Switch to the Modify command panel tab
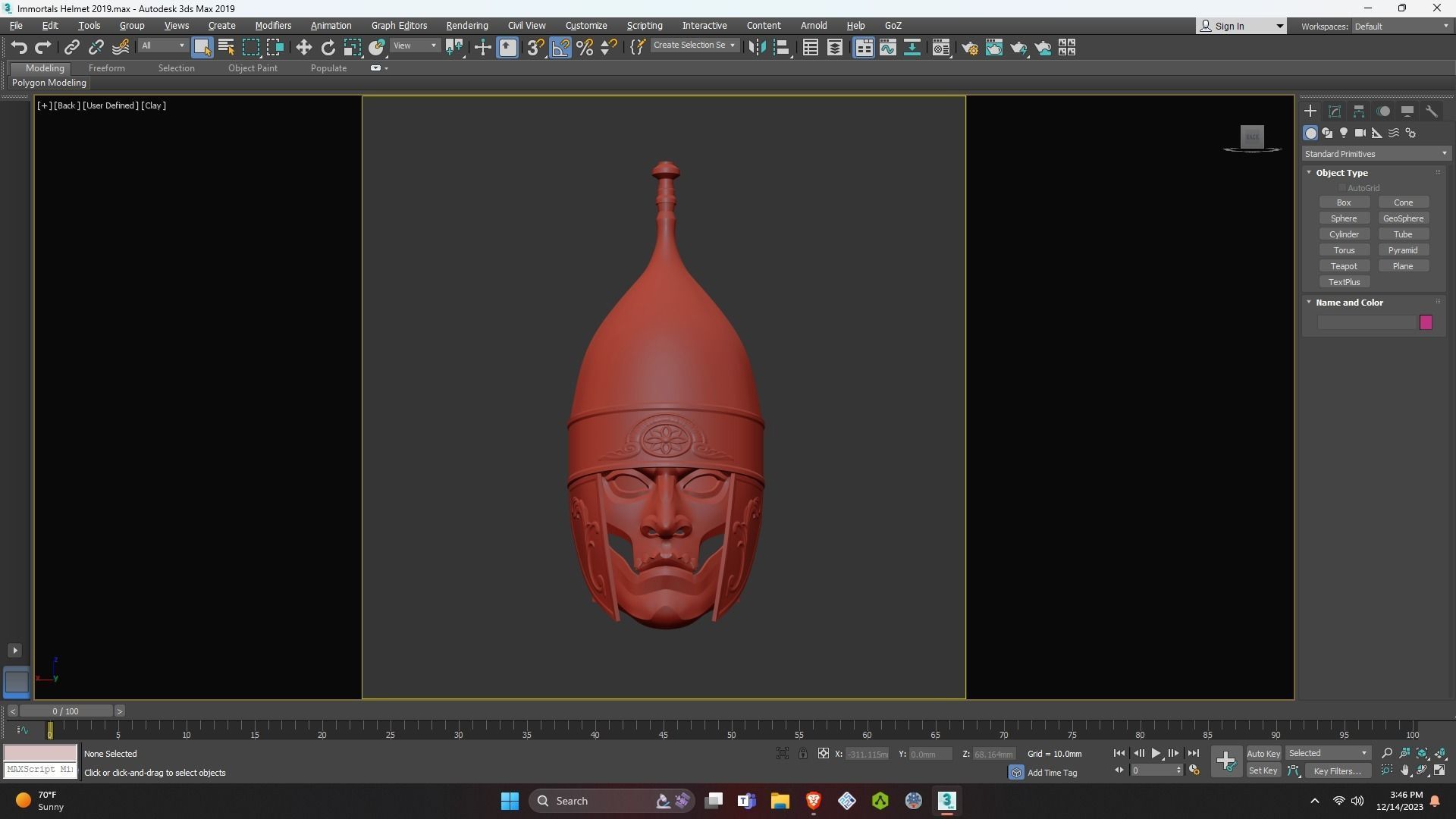 coord(1335,111)
